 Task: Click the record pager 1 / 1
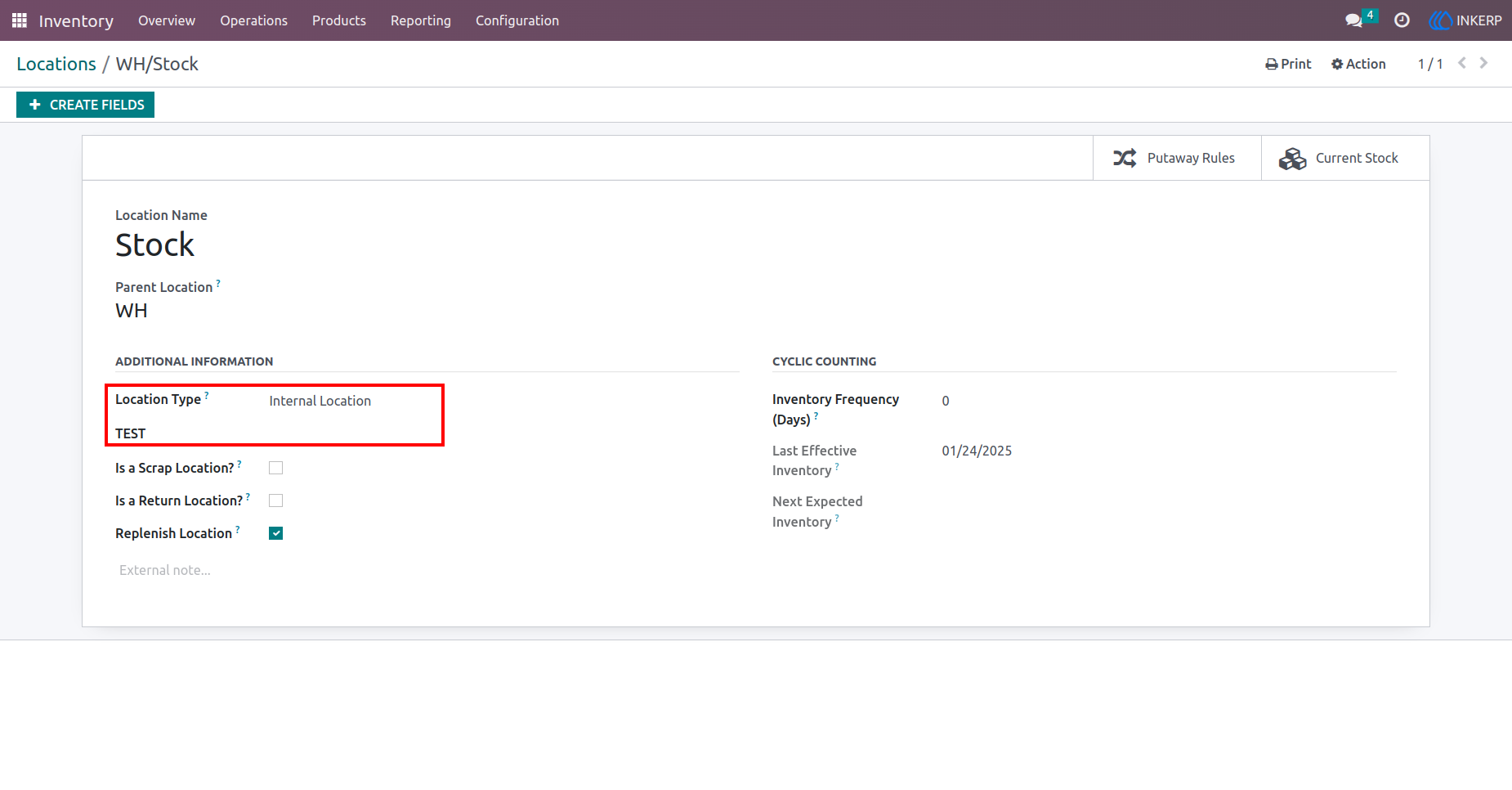point(1430,64)
